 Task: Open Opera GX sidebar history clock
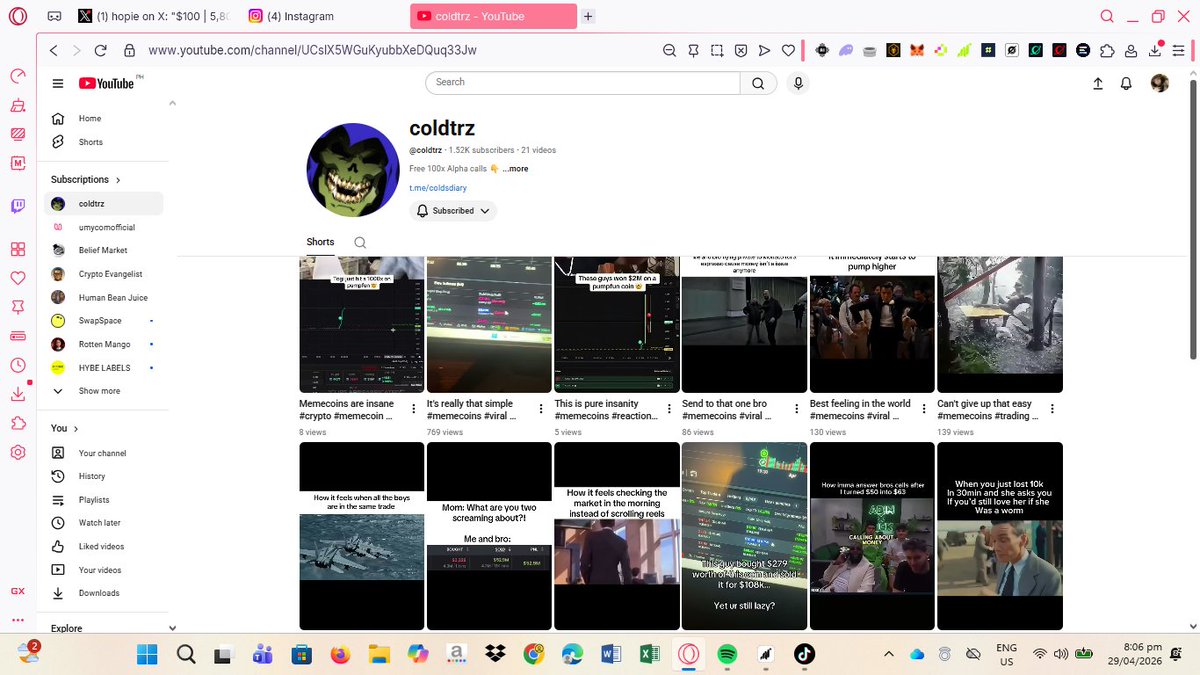tap(18, 366)
